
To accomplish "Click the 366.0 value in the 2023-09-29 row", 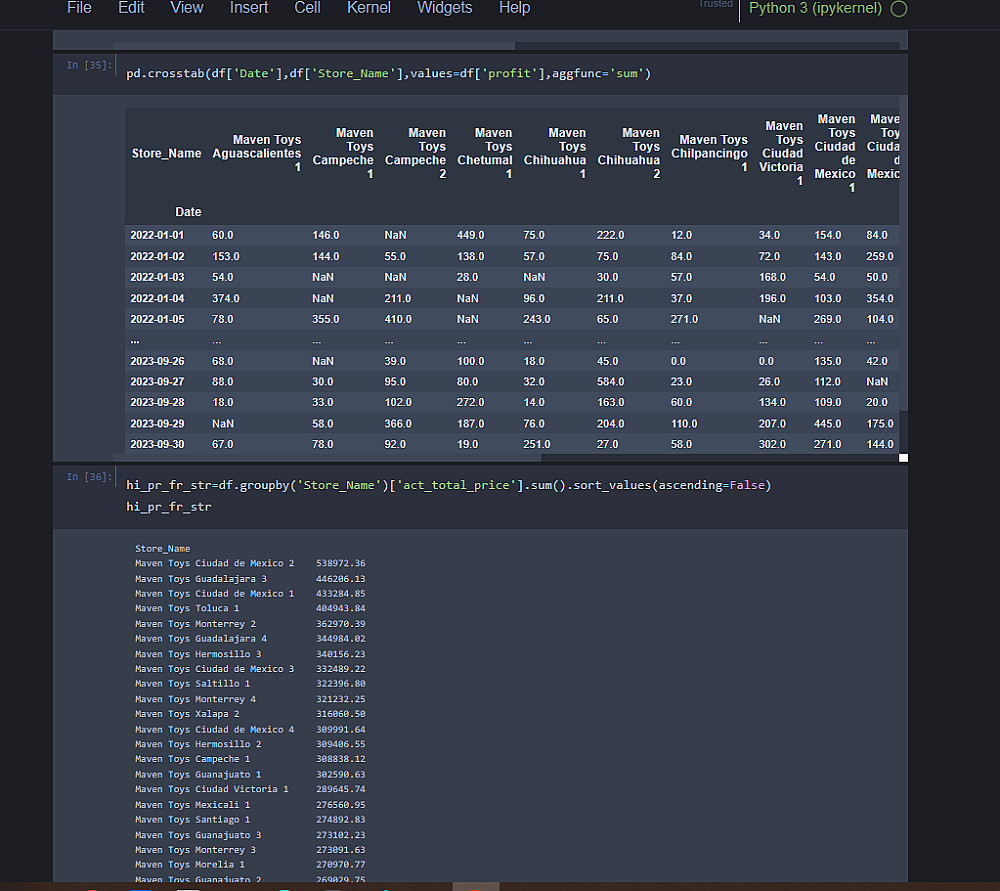I will point(398,423).
